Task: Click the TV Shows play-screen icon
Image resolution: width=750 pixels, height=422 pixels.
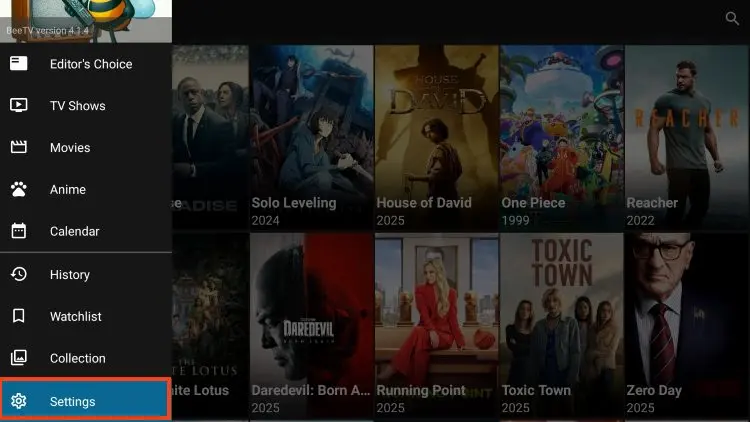Action: pyautogui.click(x=19, y=105)
